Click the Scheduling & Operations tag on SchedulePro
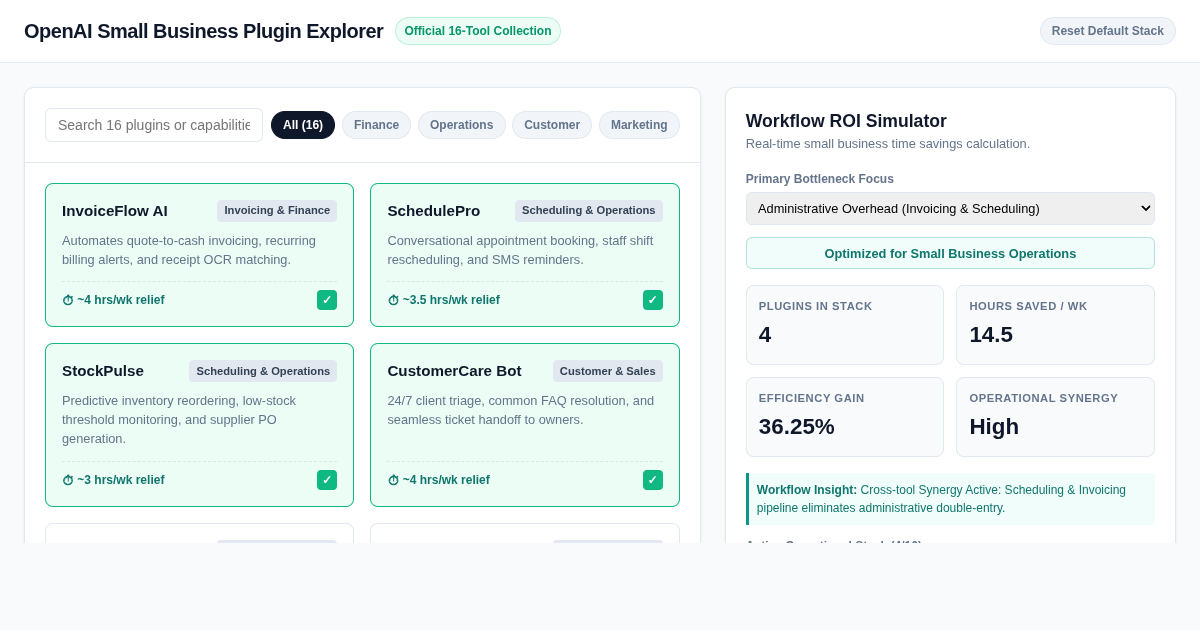The height and width of the screenshot is (630, 1200). point(589,210)
